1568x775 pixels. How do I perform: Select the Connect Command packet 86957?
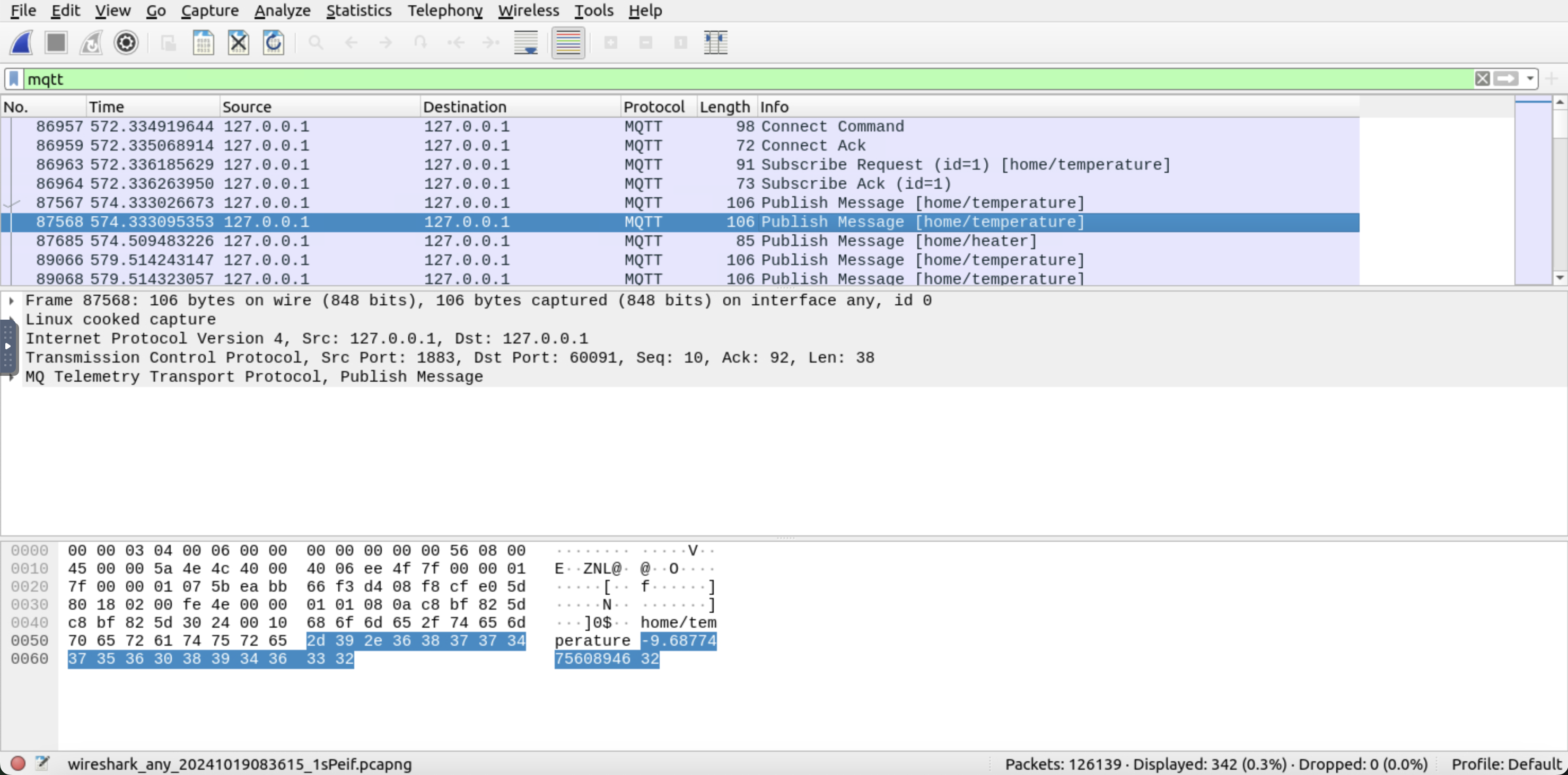tap(680, 127)
